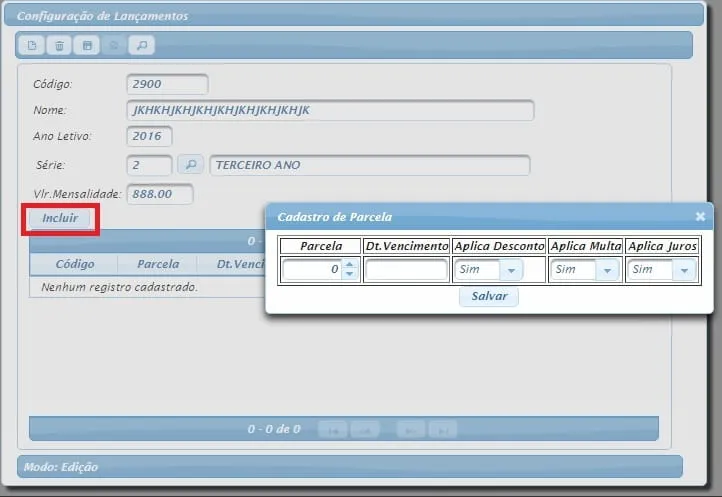Increase Parcela value with up arrow
The image size is (722, 497).
coord(349,264)
